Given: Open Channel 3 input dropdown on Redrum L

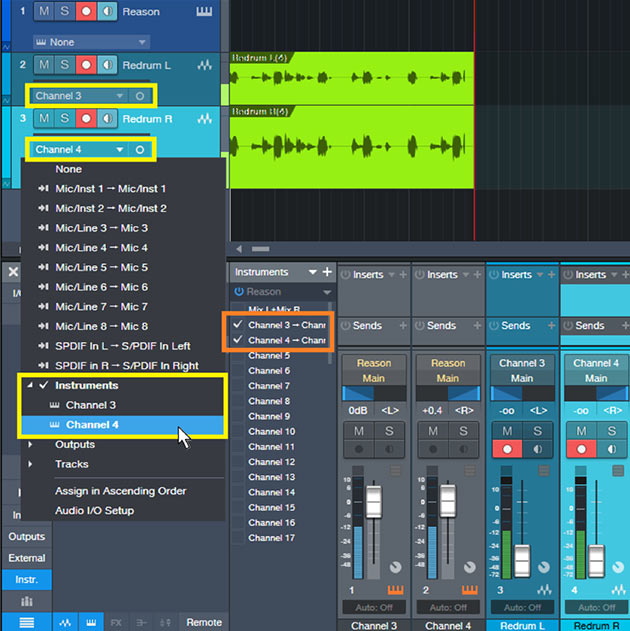Looking at the screenshot, I should (120, 96).
